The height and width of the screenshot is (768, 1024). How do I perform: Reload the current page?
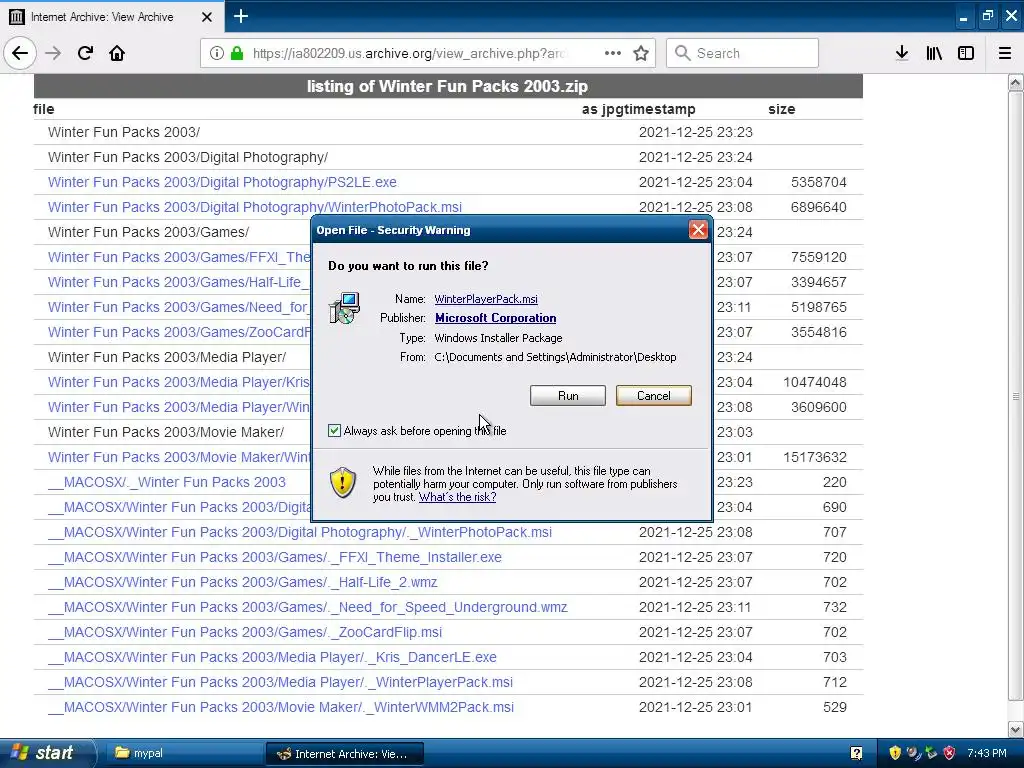pos(86,53)
